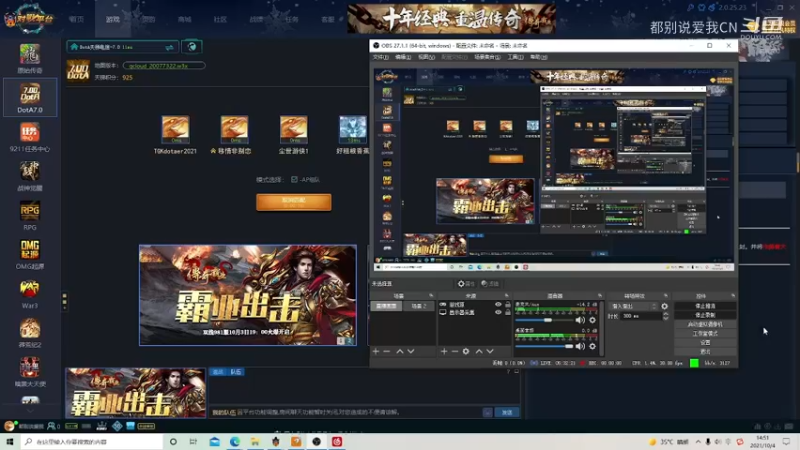
Task: Open the 9211任务中心 sidebar icon
Action: click(x=30, y=137)
